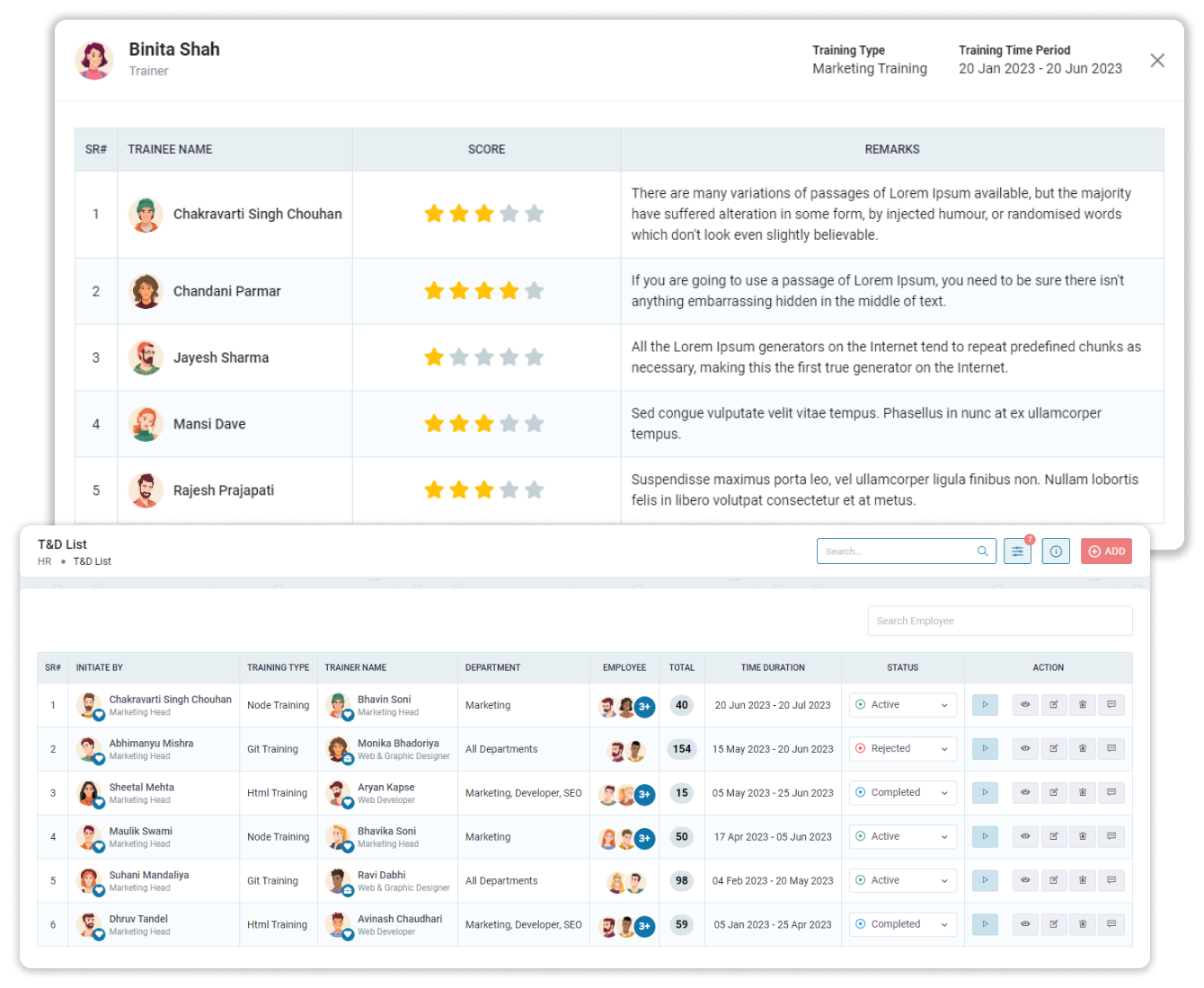1204x988 pixels.
Task: Click eye icon on Maulik Swami's row
Action: click(x=1025, y=837)
